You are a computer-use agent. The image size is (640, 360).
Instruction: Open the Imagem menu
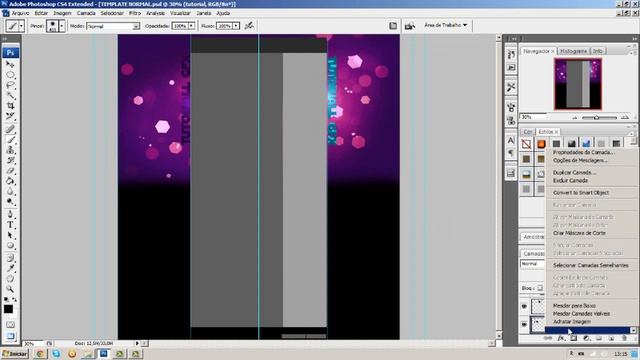pyautogui.click(x=62, y=13)
